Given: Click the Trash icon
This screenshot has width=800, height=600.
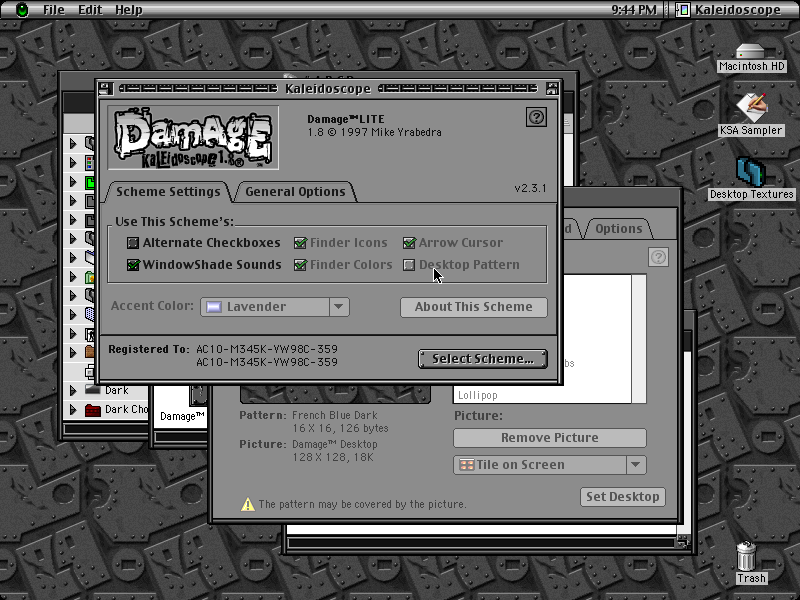Looking at the screenshot, I should (746, 556).
